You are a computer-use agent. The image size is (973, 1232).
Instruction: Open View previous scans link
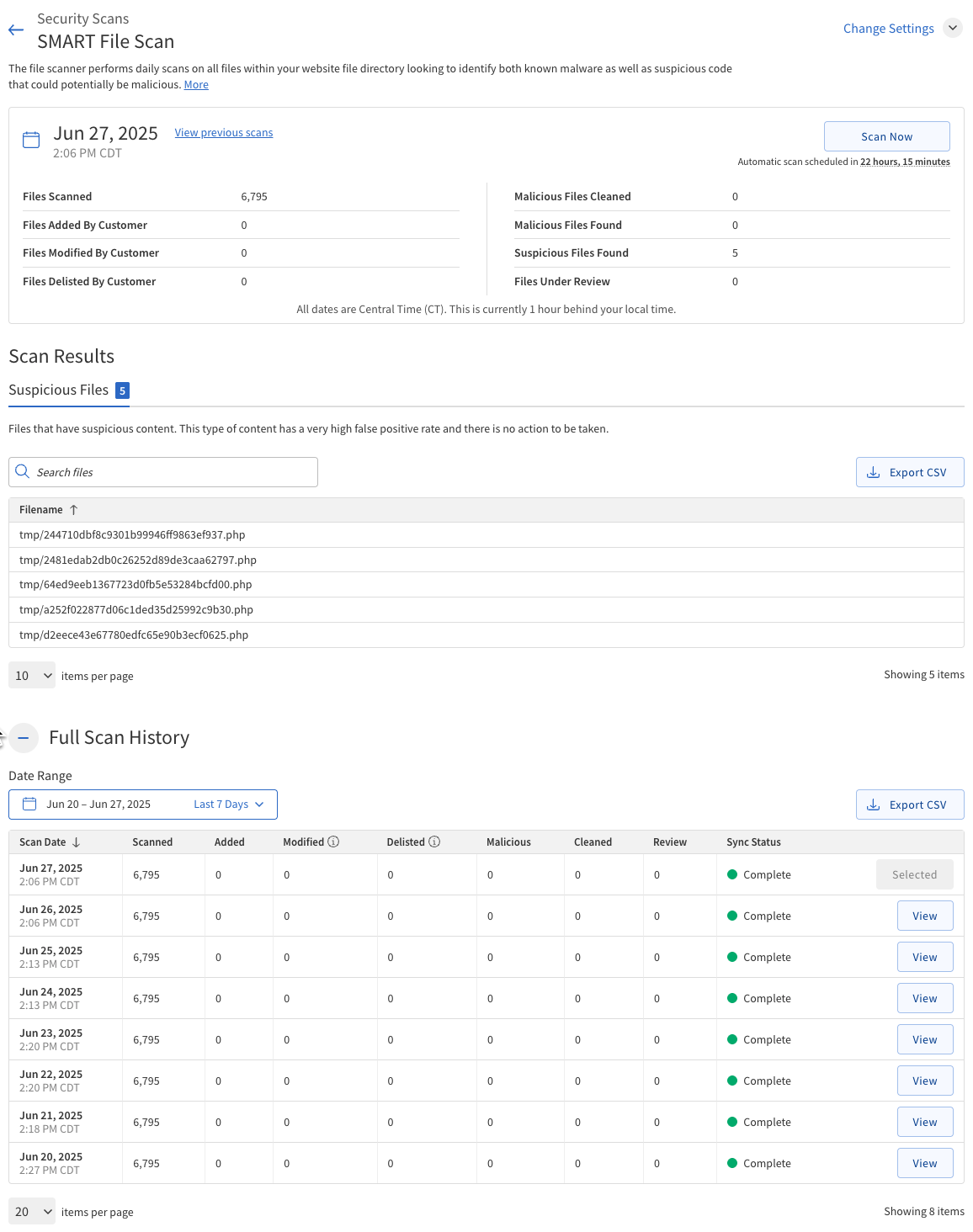(x=224, y=133)
